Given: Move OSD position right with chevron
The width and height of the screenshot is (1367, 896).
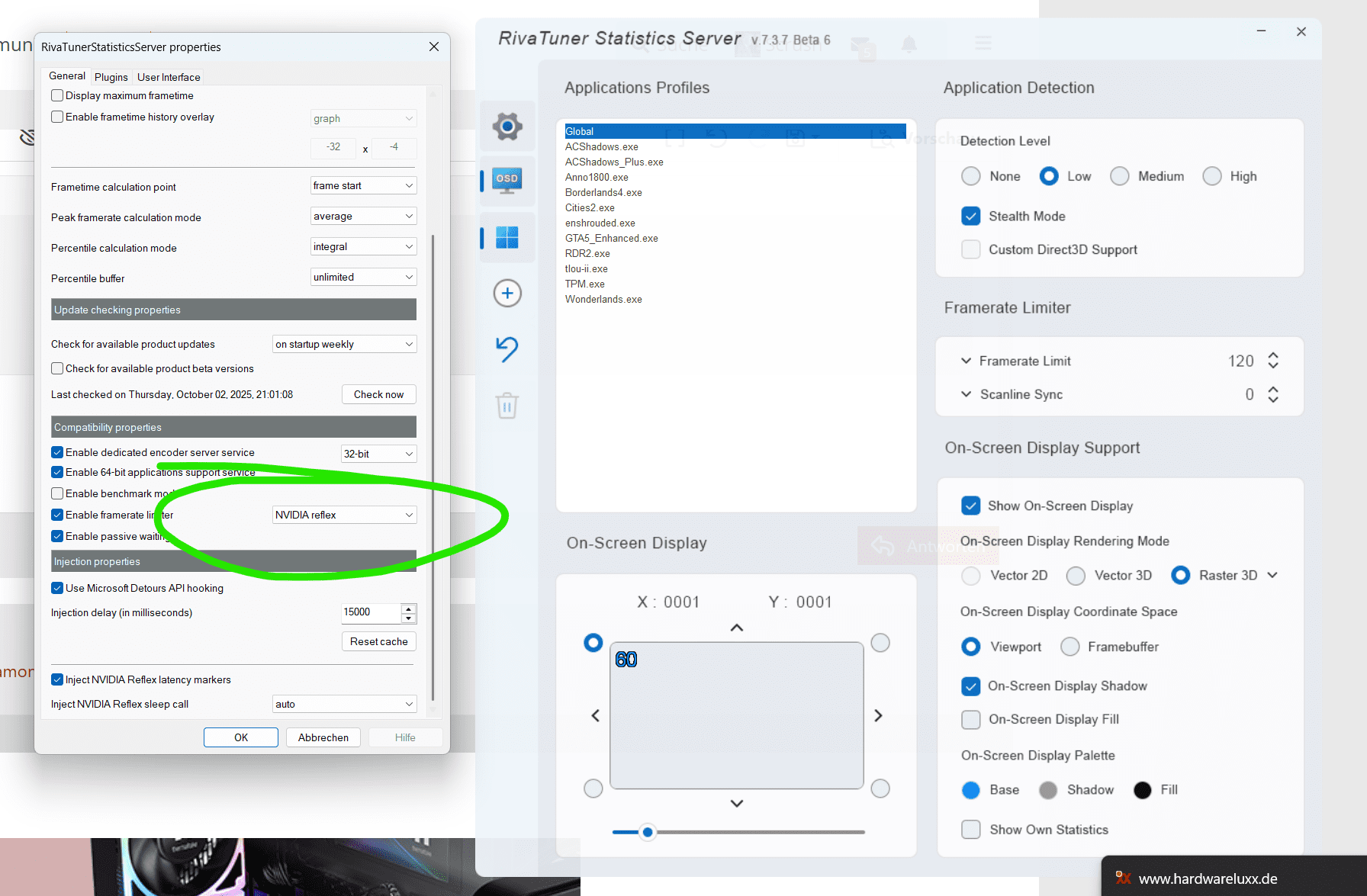Looking at the screenshot, I should pos(878,715).
